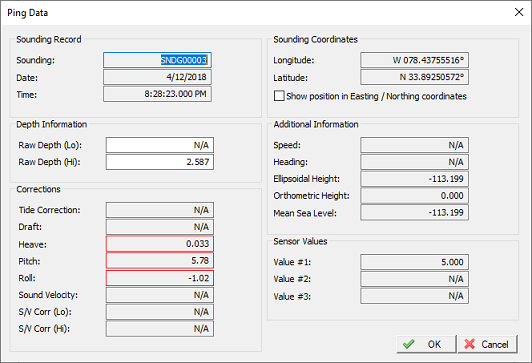The width and height of the screenshot is (532, 363).
Task: Click the Raw Depth (Hi) field 2.587
Action: click(x=160, y=162)
